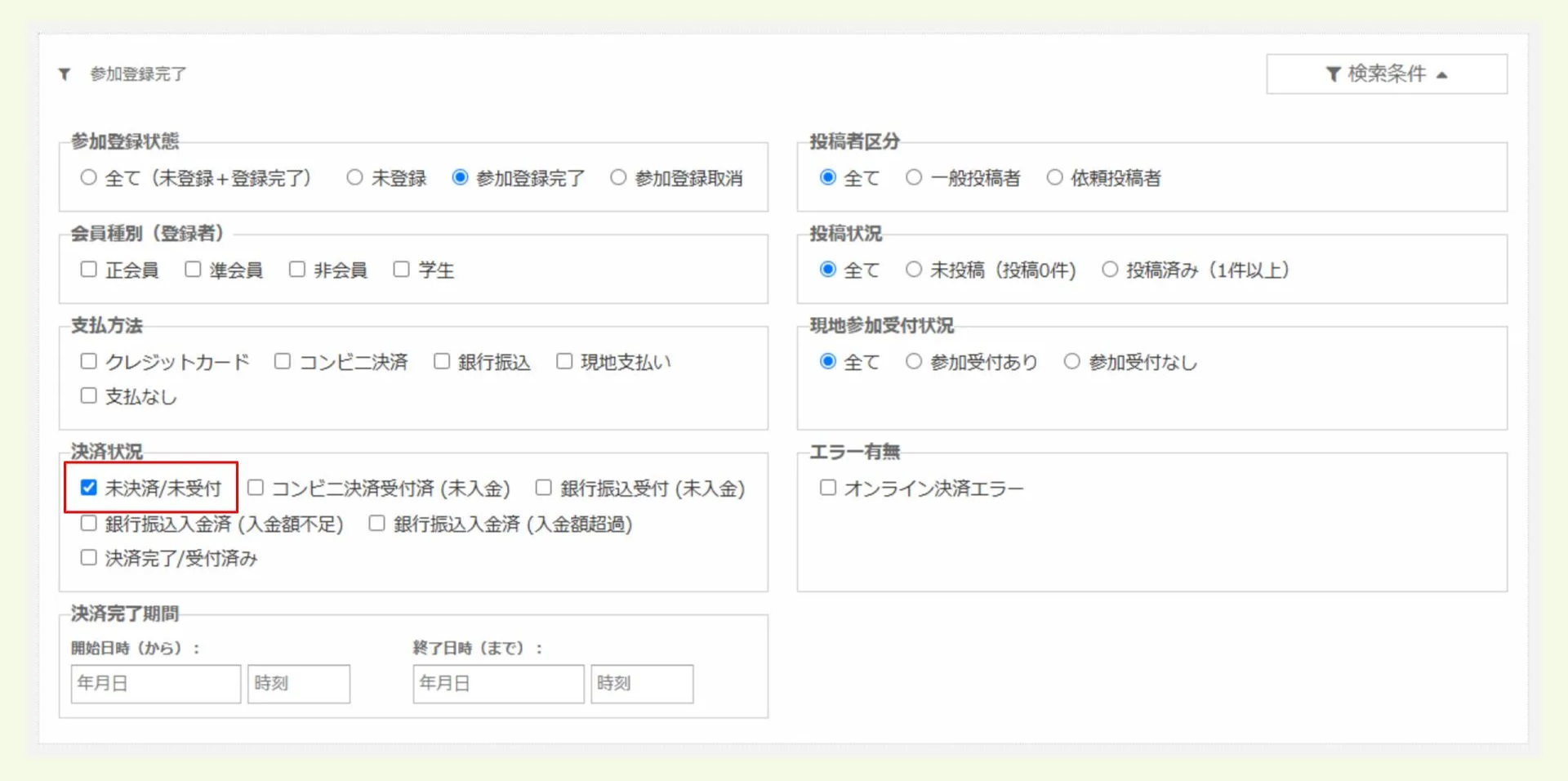Select 参加登録取消 registration status
The image size is (1568, 781).
619,177
